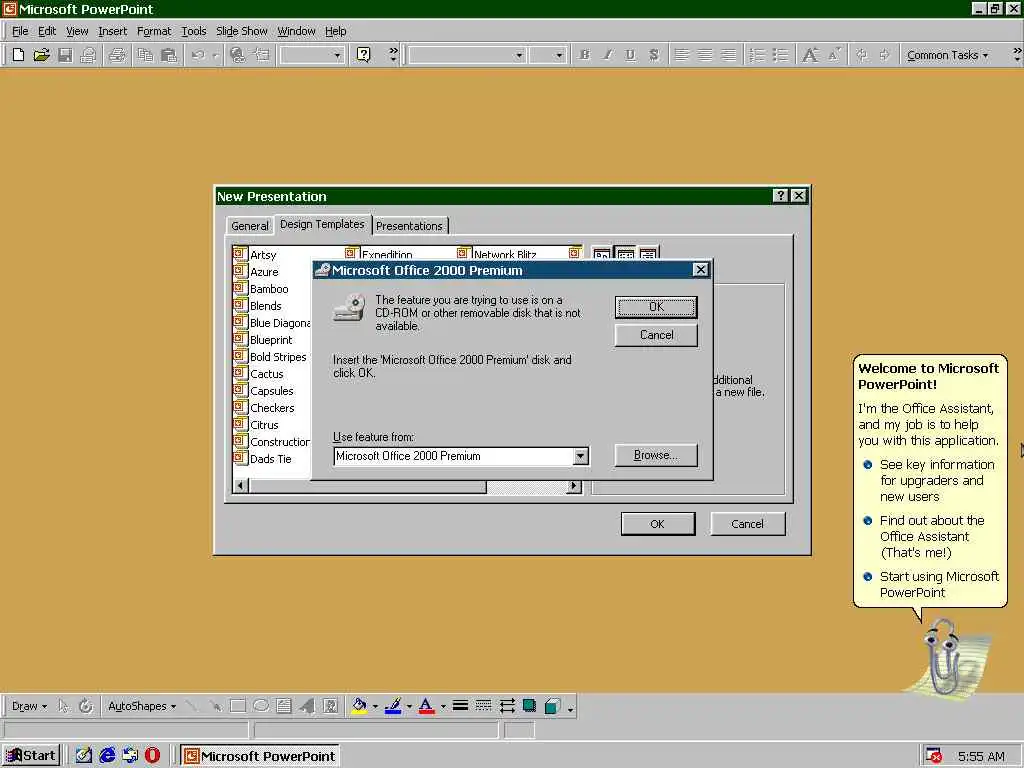
Task: Toggle Align Left button
Action: (681, 55)
